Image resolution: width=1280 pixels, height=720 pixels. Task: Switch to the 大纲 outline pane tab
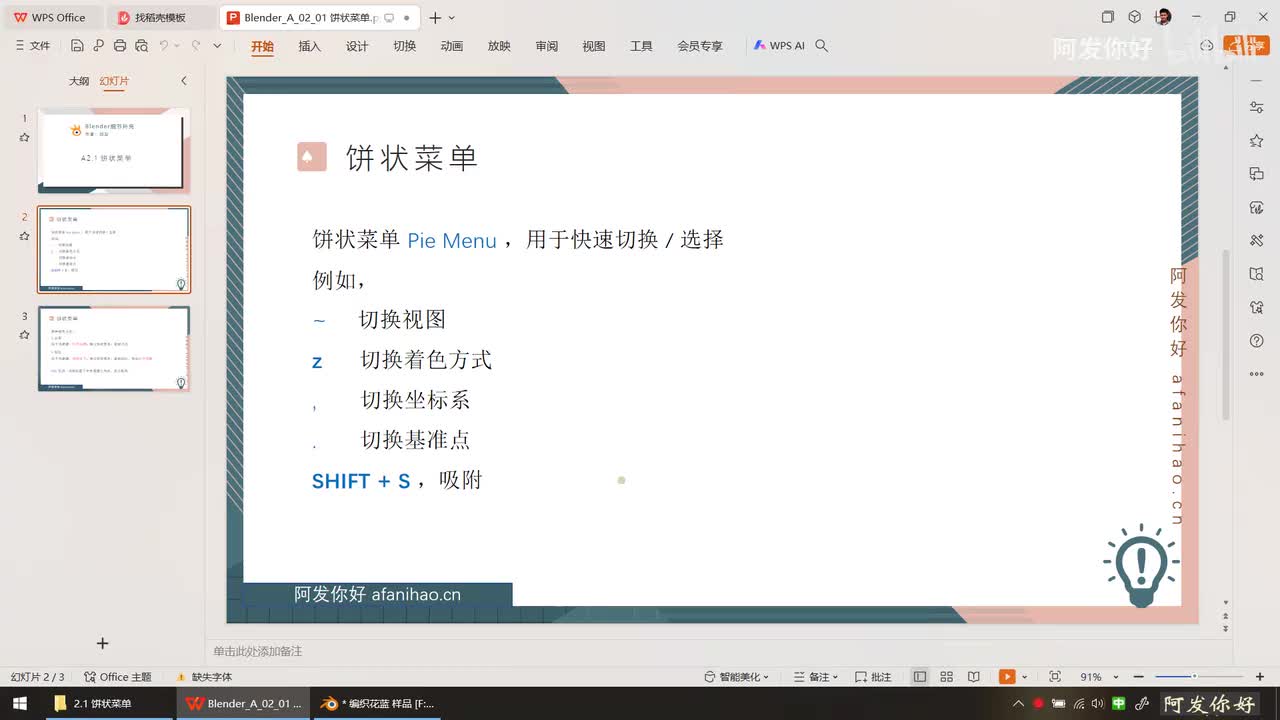[x=79, y=81]
